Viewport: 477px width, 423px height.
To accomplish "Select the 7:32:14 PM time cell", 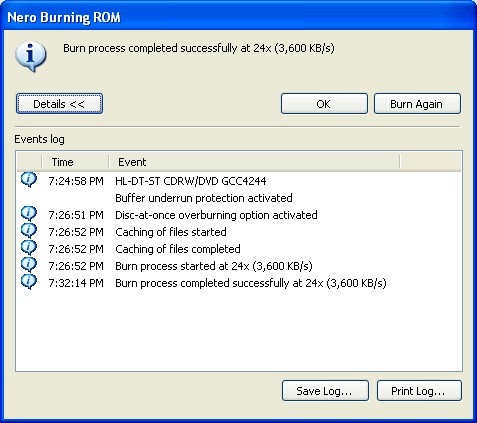I will click(76, 283).
